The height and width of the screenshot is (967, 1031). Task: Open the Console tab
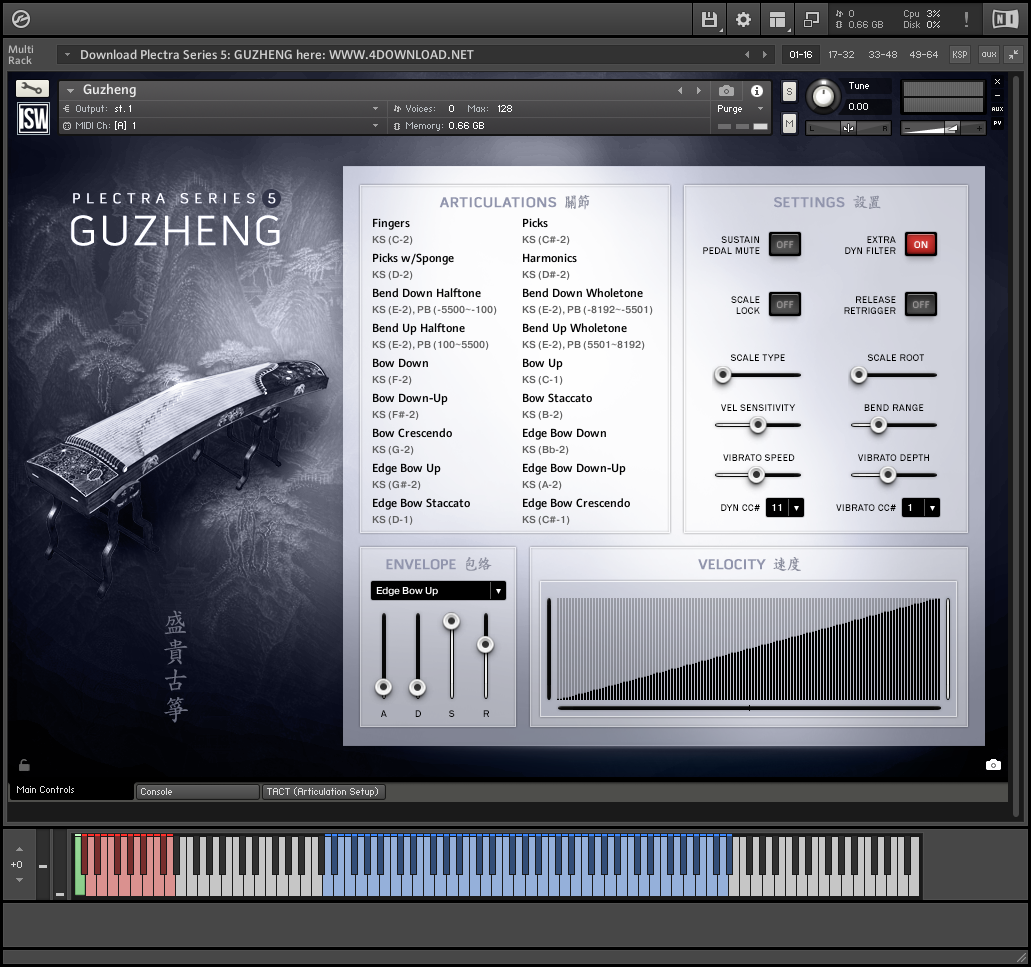(x=197, y=791)
